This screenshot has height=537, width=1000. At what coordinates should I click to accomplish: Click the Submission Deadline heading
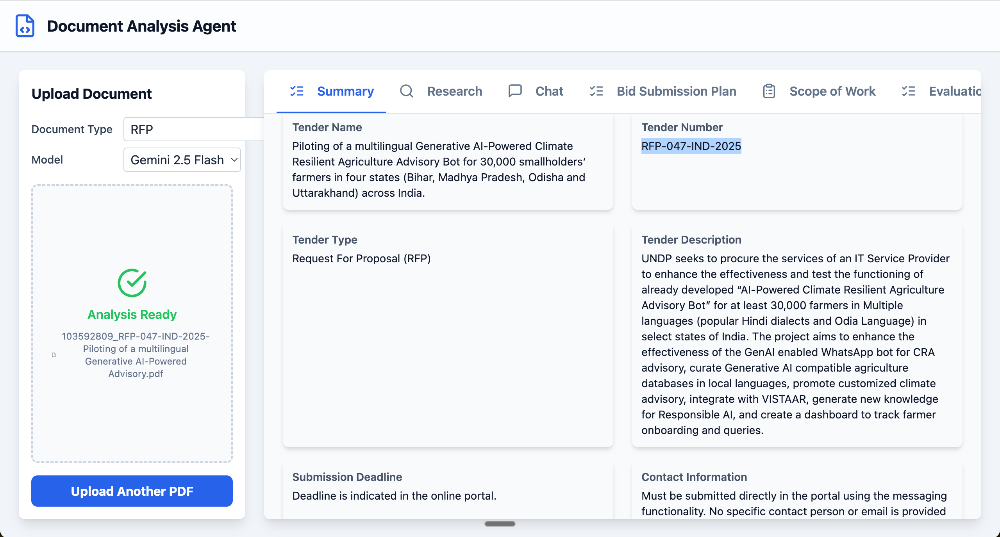(347, 477)
